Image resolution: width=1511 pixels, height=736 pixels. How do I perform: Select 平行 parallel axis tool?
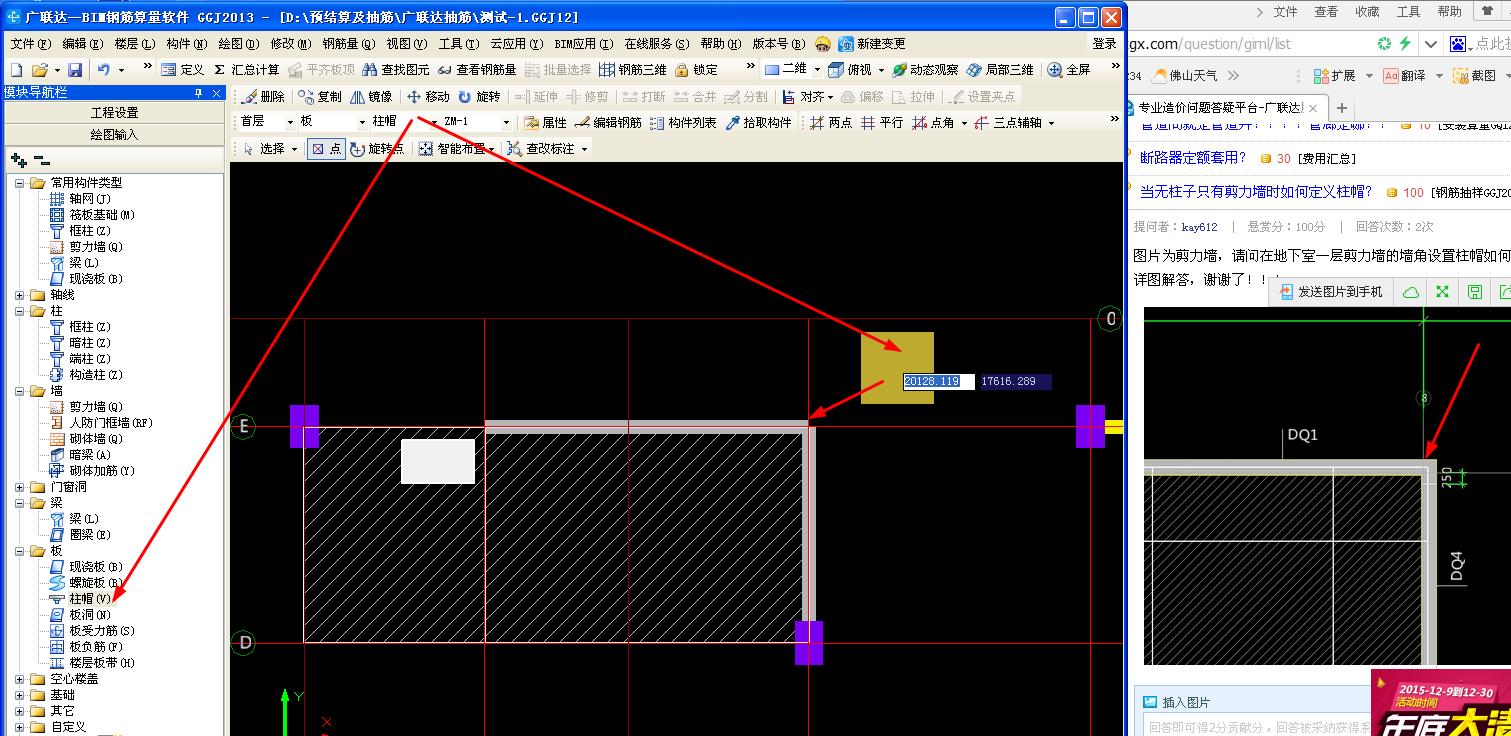coord(882,123)
